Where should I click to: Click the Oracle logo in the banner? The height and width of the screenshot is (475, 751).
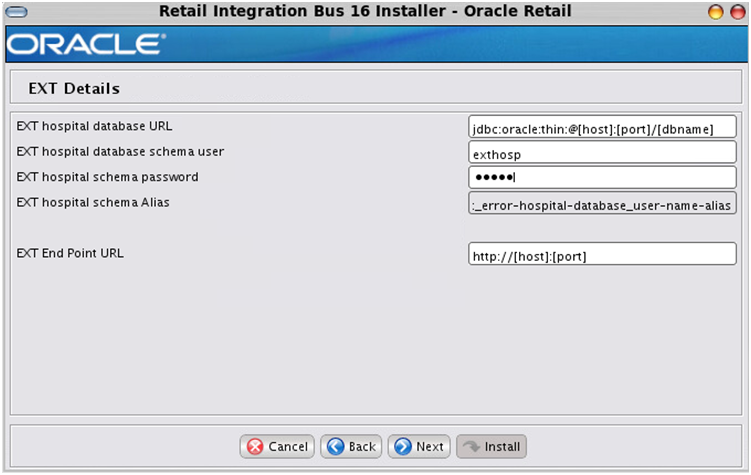[86, 44]
